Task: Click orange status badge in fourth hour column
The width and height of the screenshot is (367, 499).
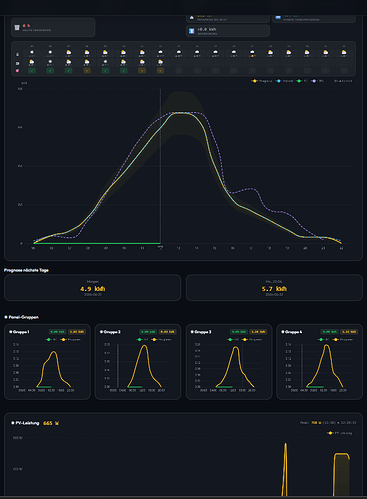Action: [x=87, y=71]
